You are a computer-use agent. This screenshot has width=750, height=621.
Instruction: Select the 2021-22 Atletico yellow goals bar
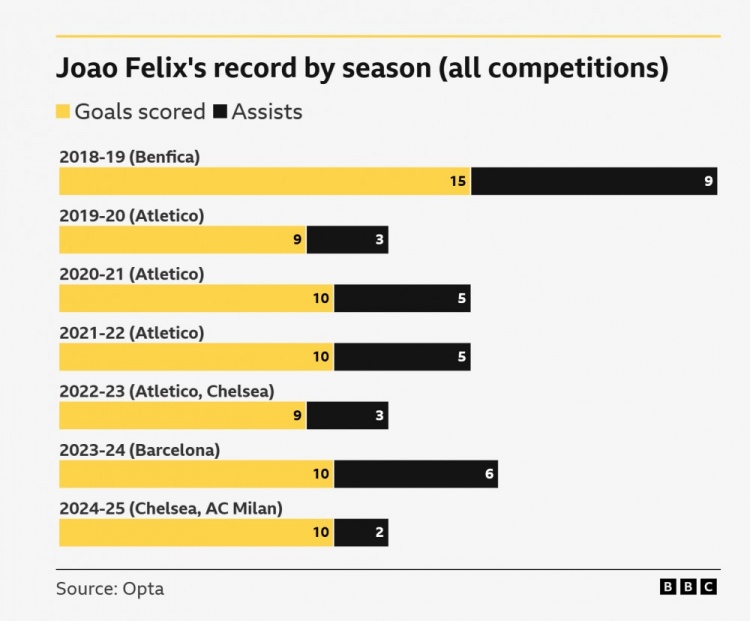click(x=196, y=357)
